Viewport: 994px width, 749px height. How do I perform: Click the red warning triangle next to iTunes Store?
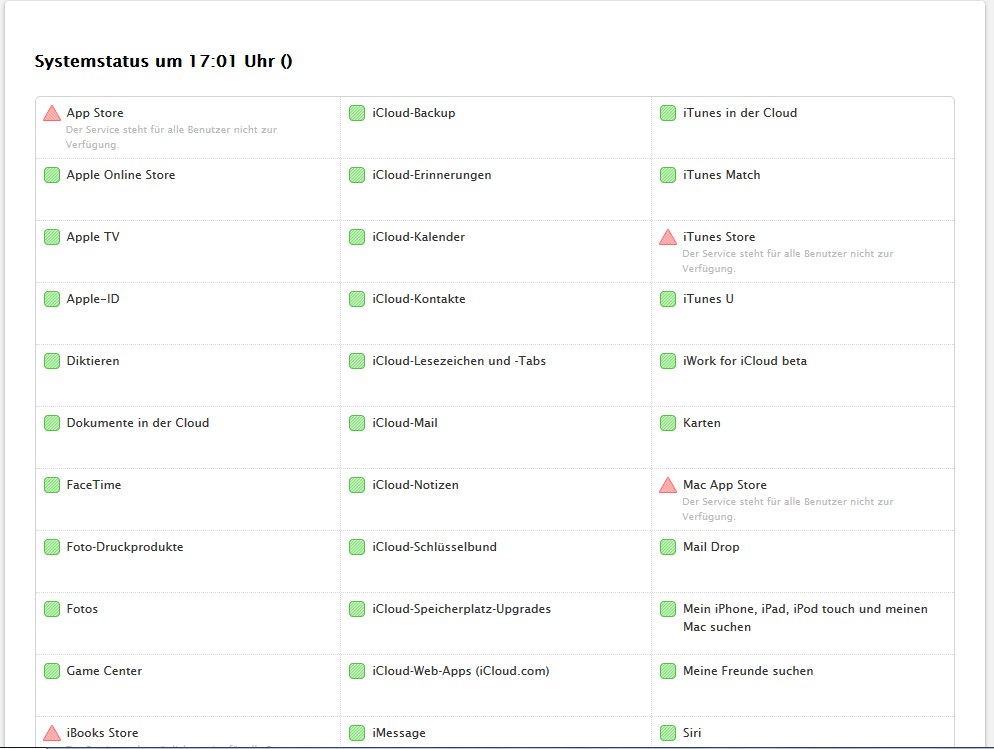tap(668, 237)
